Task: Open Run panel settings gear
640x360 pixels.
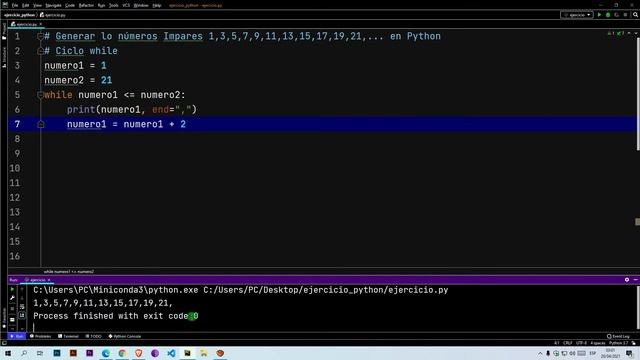Action: 627,280
